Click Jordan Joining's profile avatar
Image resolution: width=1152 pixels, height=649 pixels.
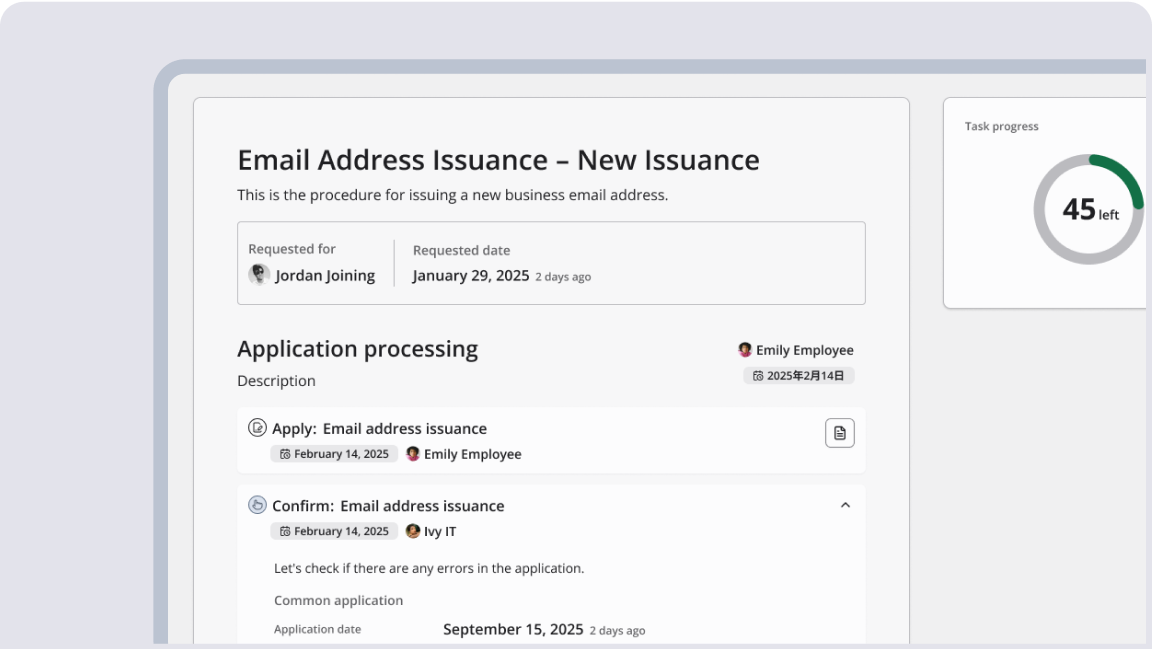(x=259, y=274)
